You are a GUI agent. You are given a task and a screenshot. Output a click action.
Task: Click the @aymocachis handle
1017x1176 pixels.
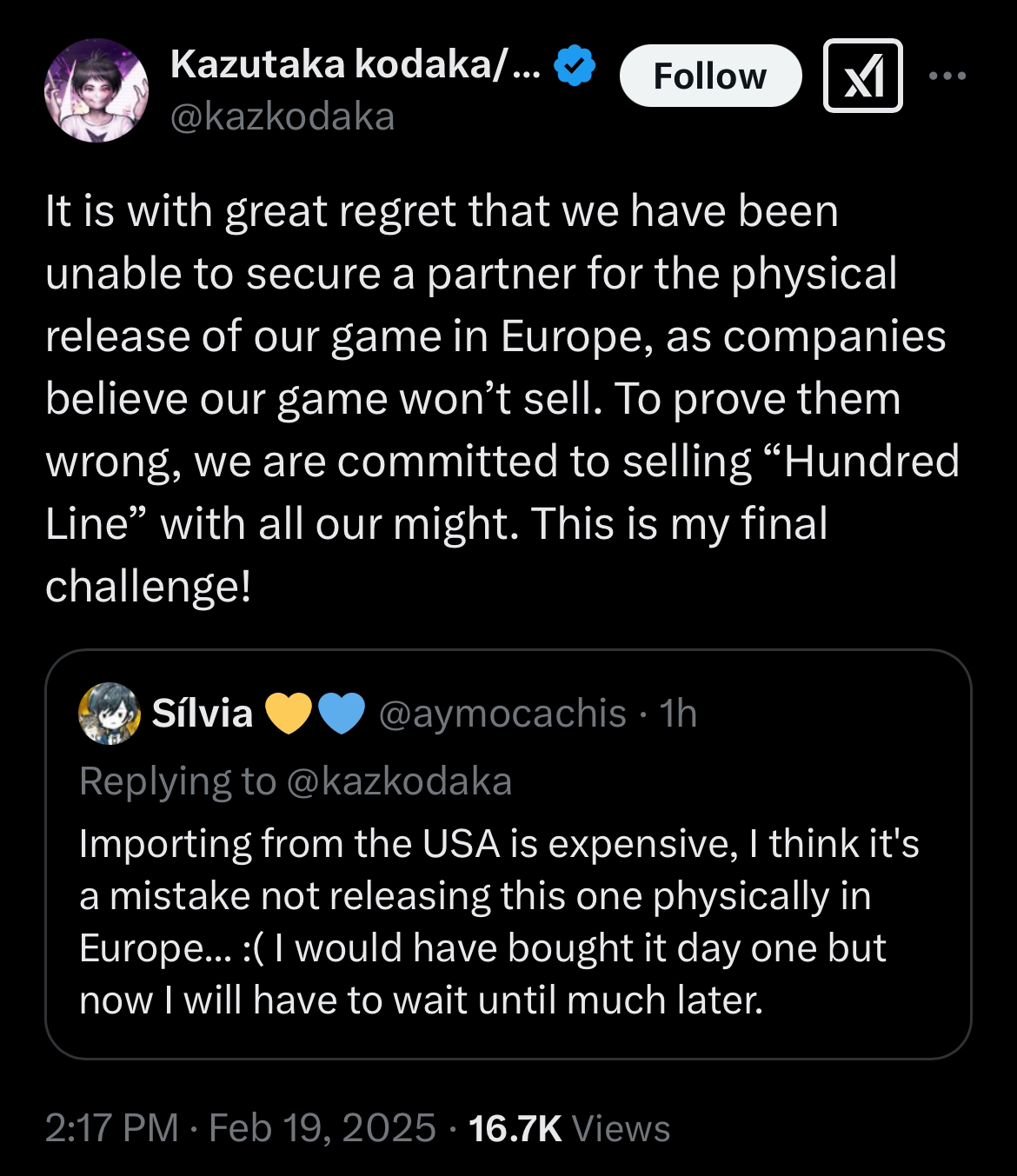pyautogui.click(x=502, y=714)
